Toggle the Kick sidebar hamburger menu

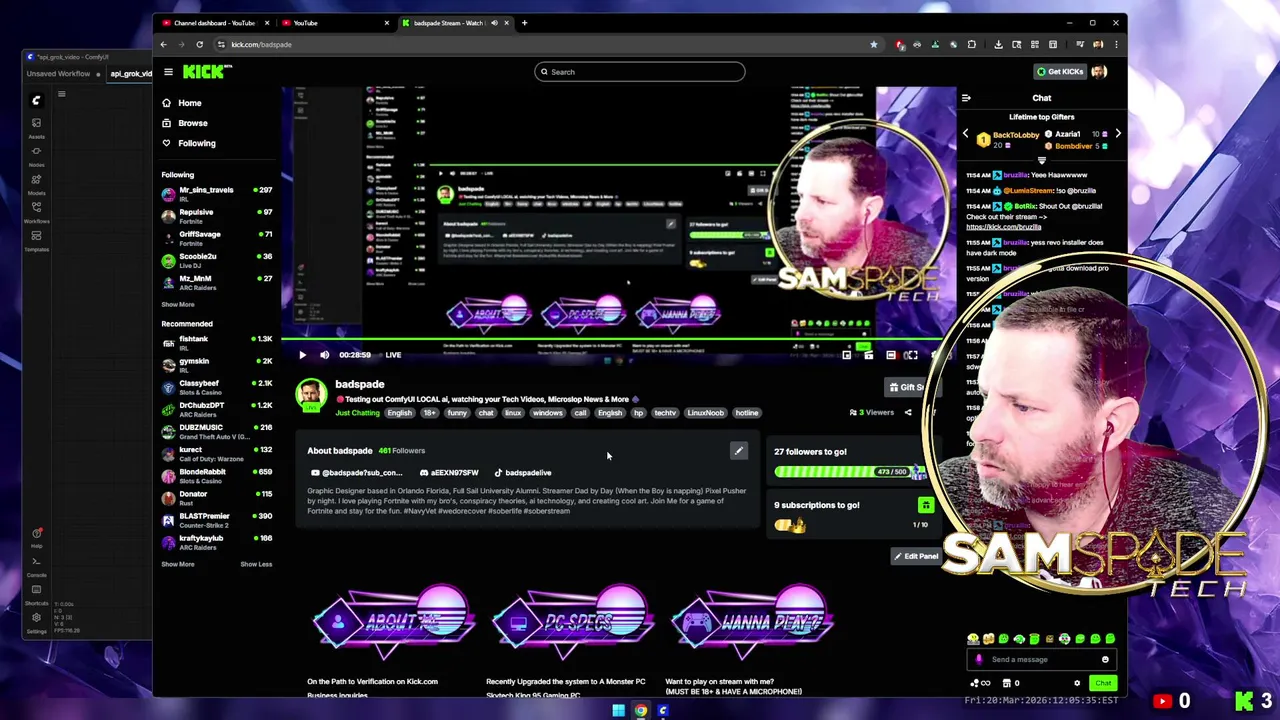[168, 72]
